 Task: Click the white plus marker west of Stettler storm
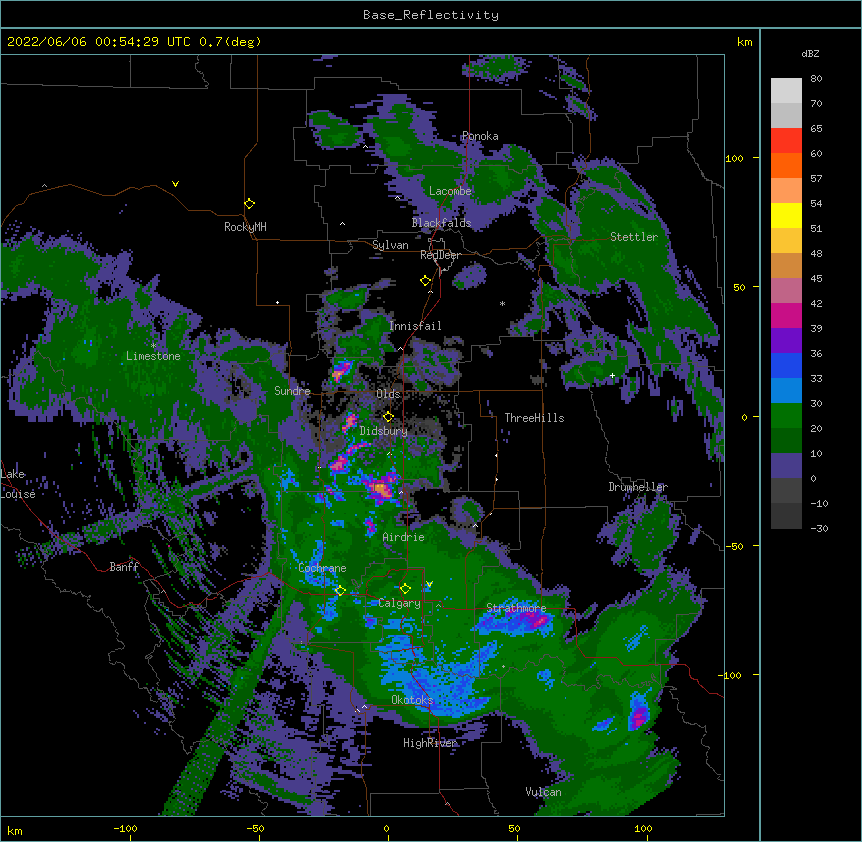pos(612,375)
